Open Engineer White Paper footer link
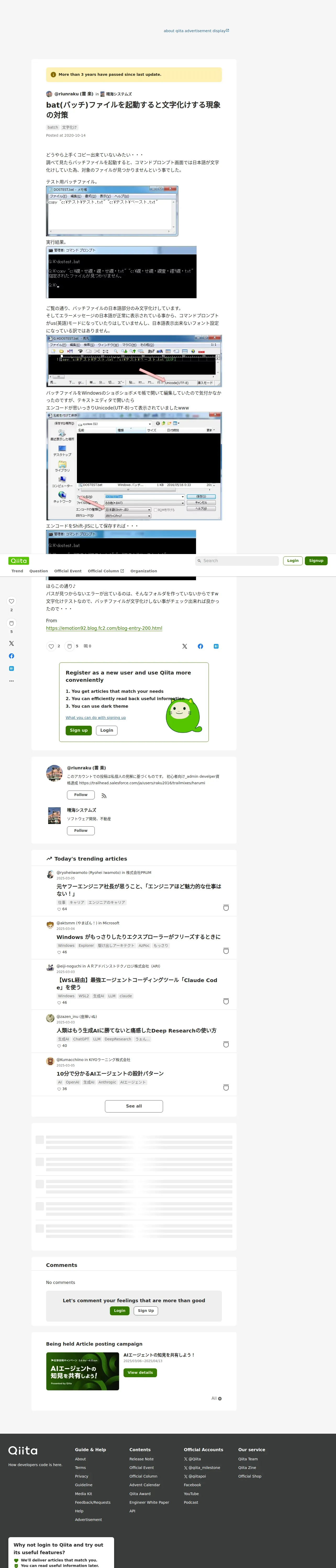Image resolution: width=336 pixels, height=1568 pixels. click(149, 1502)
